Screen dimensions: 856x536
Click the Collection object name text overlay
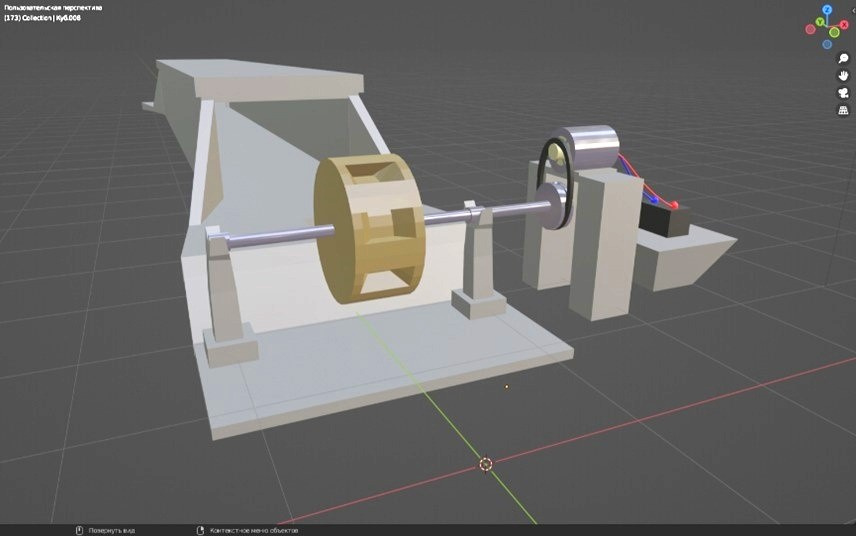40,18
